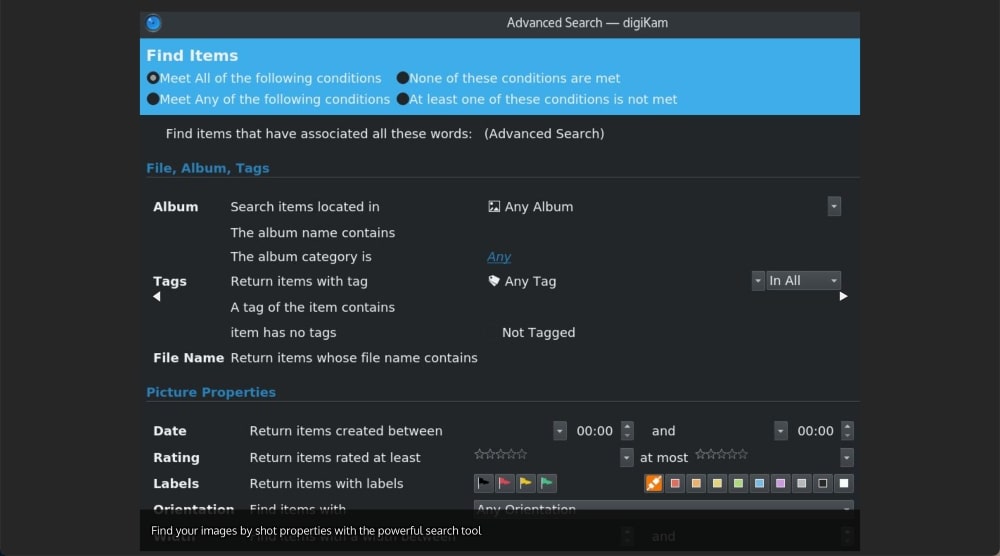Open the minimum rating dropdown arrow
The width and height of the screenshot is (1000, 556).
pos(627,457)
